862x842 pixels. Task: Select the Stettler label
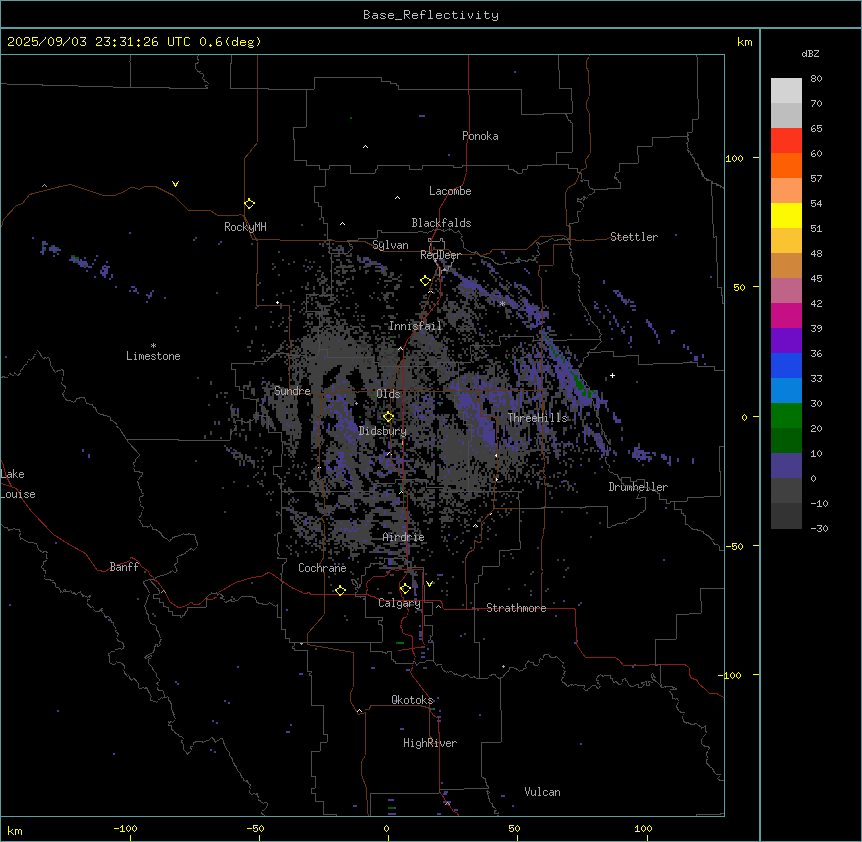[x=633, y=237]
